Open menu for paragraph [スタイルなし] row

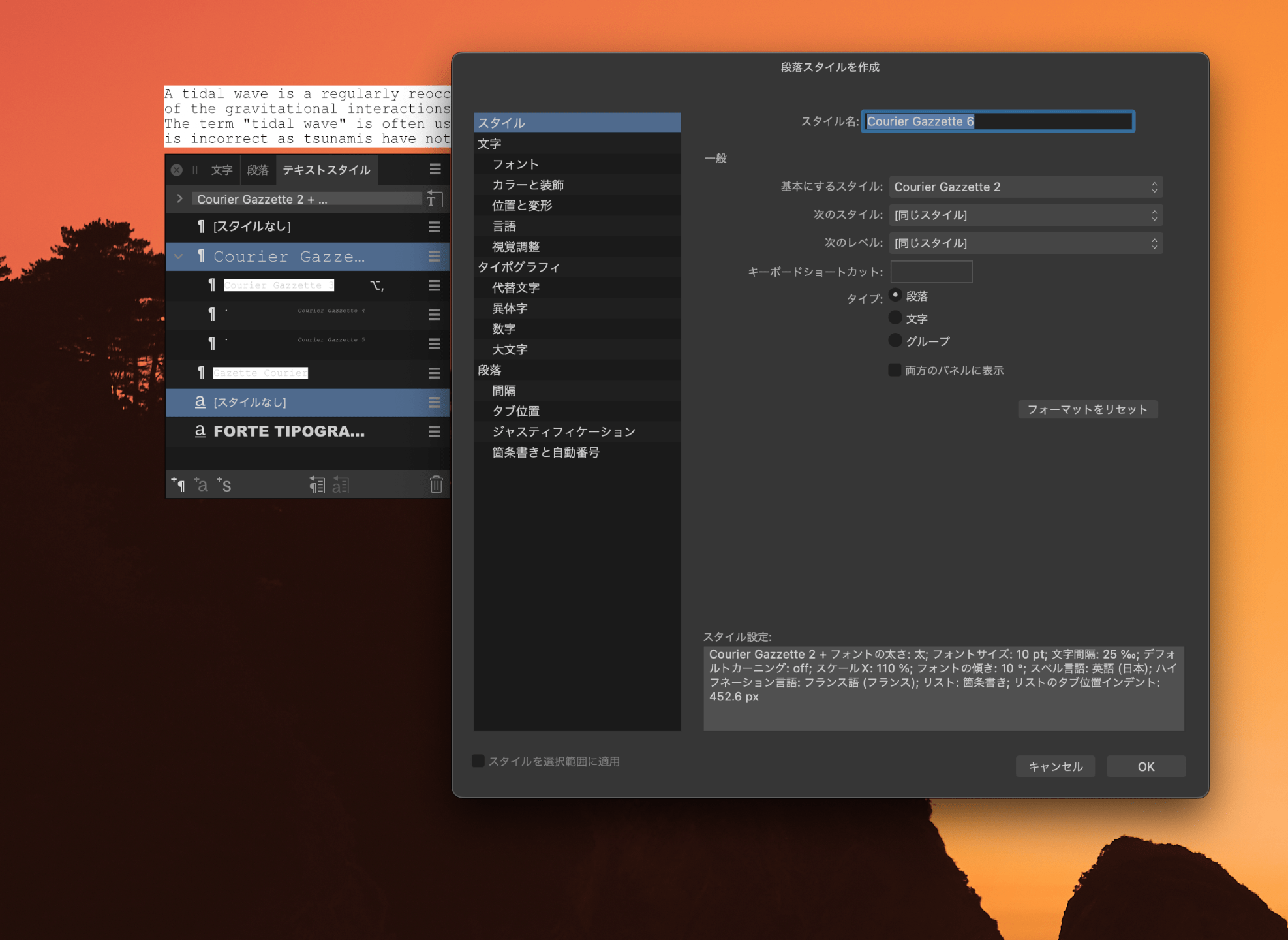click(435, 227)
